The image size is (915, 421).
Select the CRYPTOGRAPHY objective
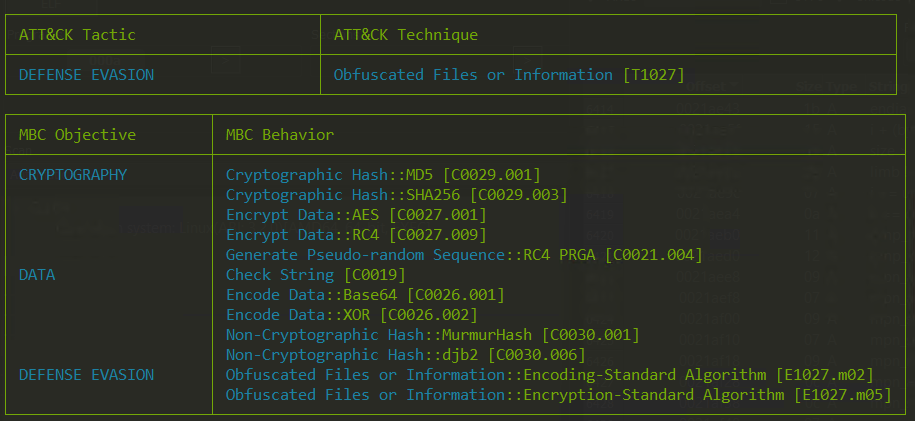pyautogui.click(x=72, y=175)
